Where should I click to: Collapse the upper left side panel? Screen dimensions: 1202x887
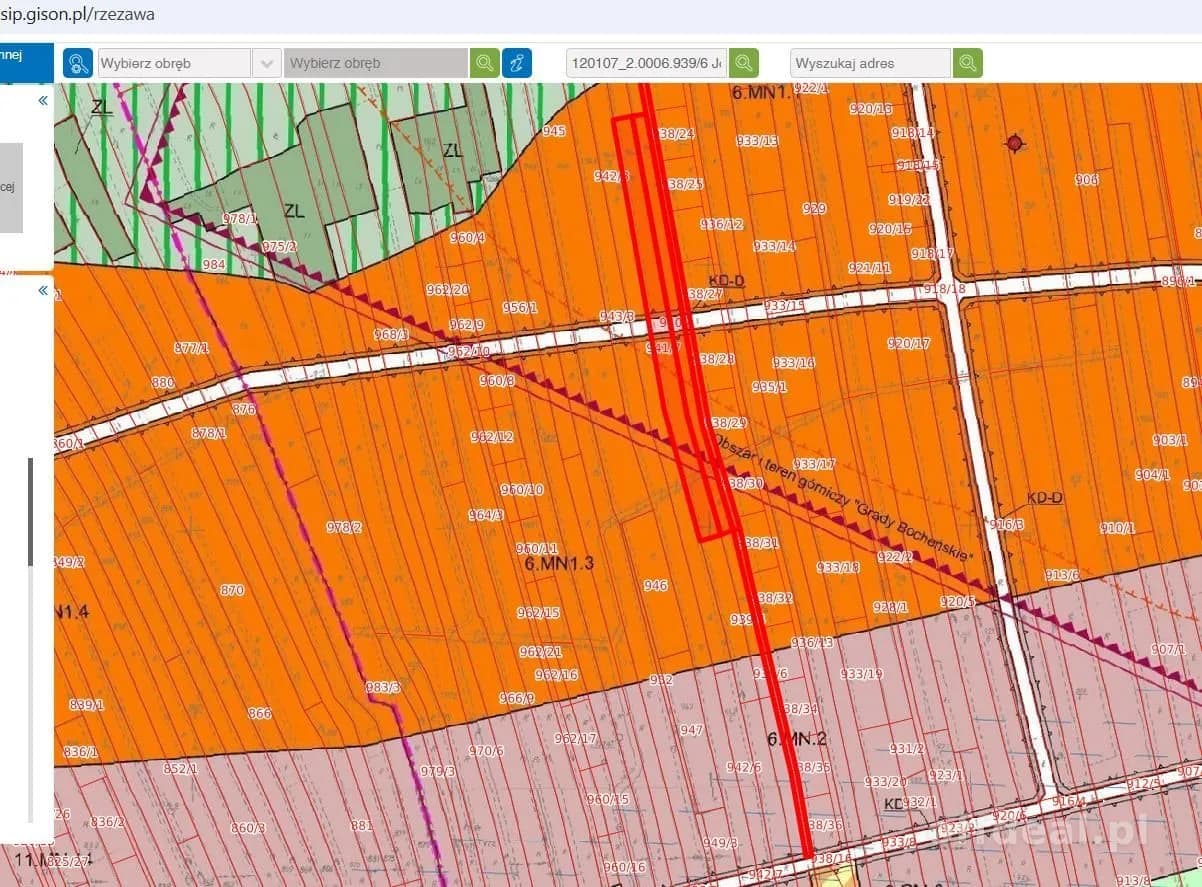click(43, 101)
